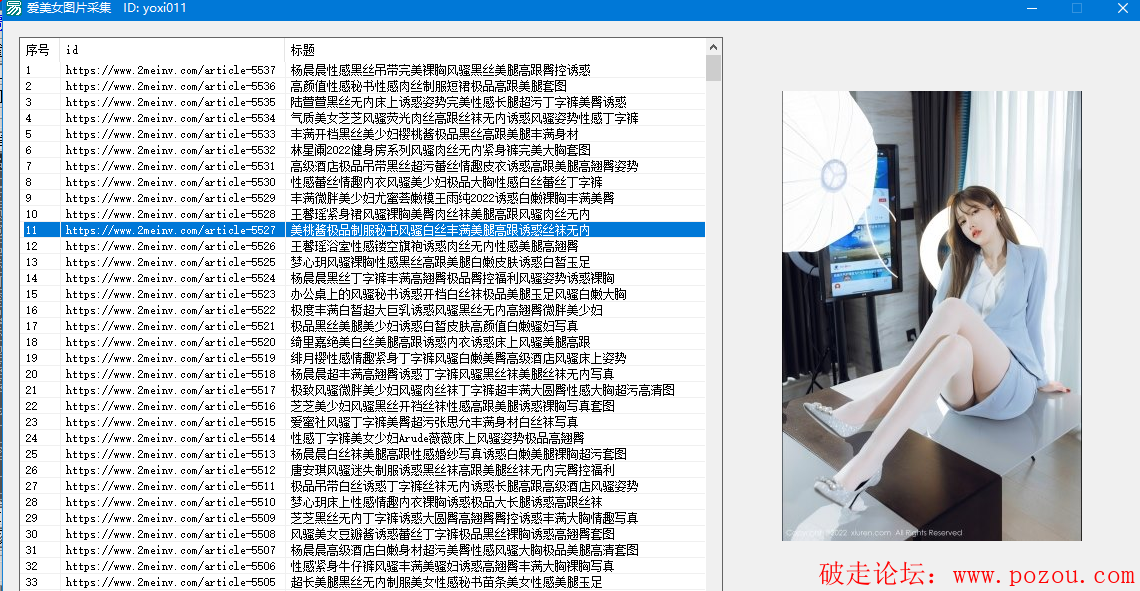Image resolution: width=1140 pixels, height=591 pixels.
Task: Click row 24 with article-5514 URL
Action: 170,438
